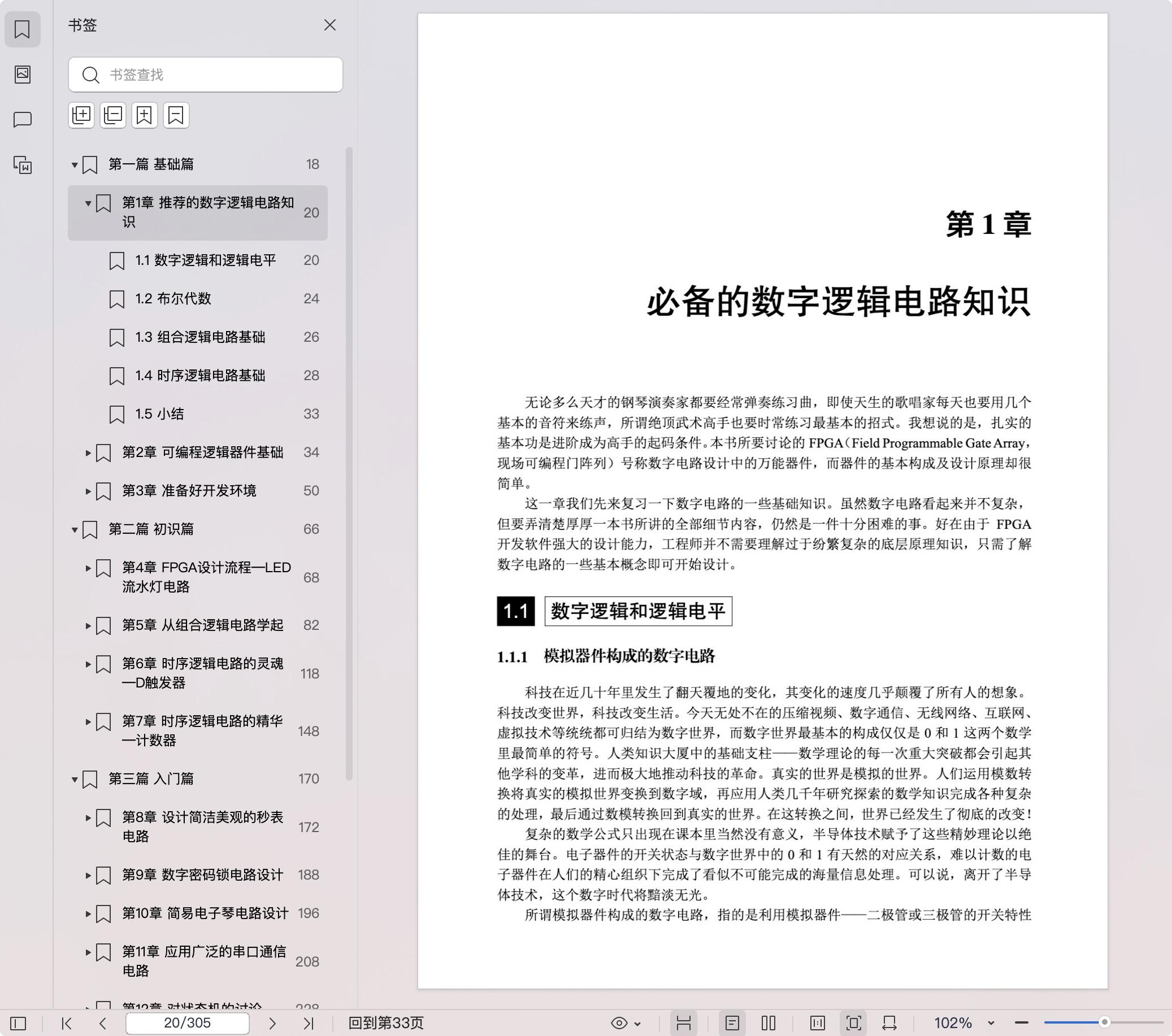The image size is (1172, 1036).
Task: Jump to the last page icon
Action: [x=310, y=1023]
